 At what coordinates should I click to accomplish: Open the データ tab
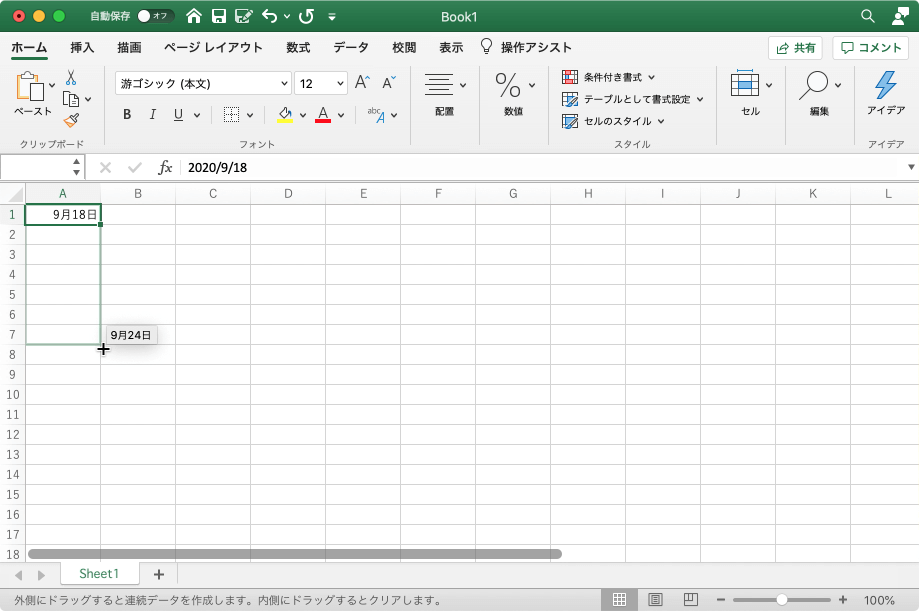click(x=350, y=47)
